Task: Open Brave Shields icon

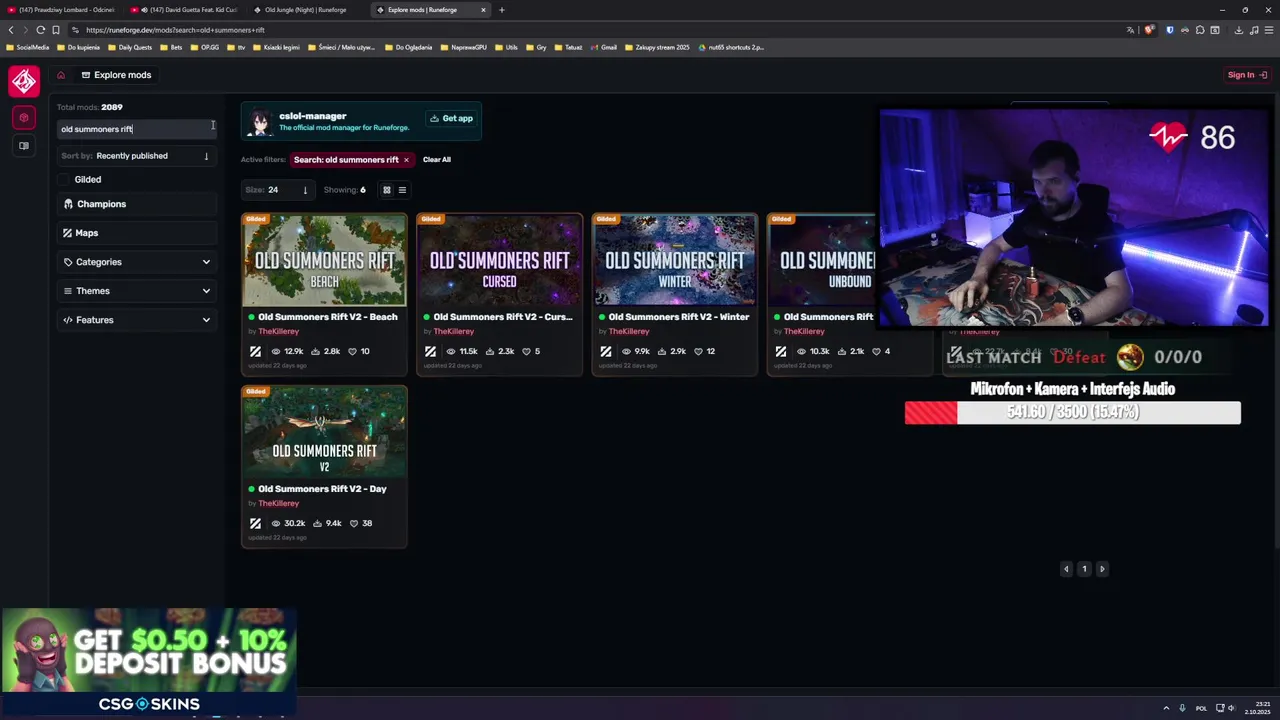Action: [x=1148, y=30]
